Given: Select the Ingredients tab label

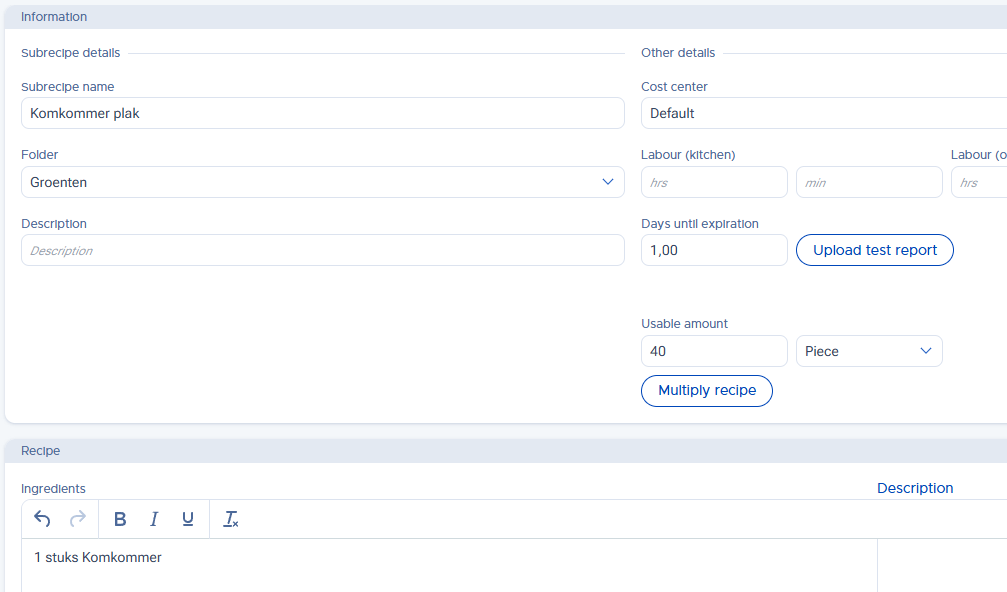Looking at the screenshot, I should (53, 489).
